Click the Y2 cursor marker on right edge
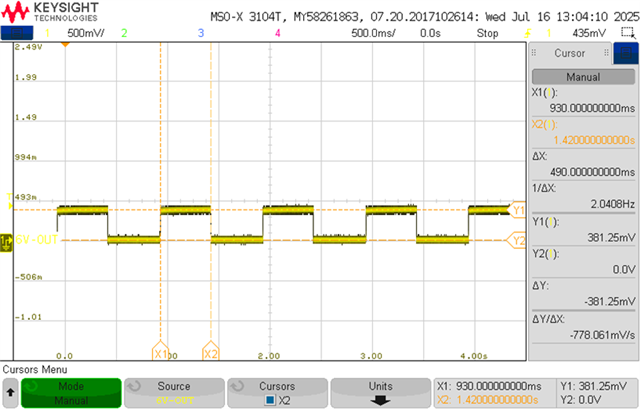The height and width of the screenshot is (409, 640). point(517,240)
